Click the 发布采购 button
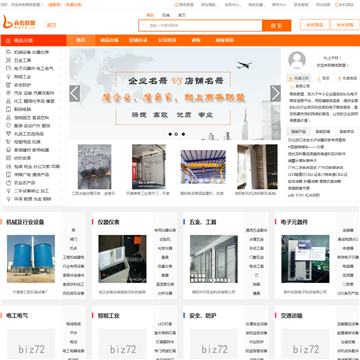The width and height of the screenshot is (360, 360). pyautogui.click(x=345, y=25)
